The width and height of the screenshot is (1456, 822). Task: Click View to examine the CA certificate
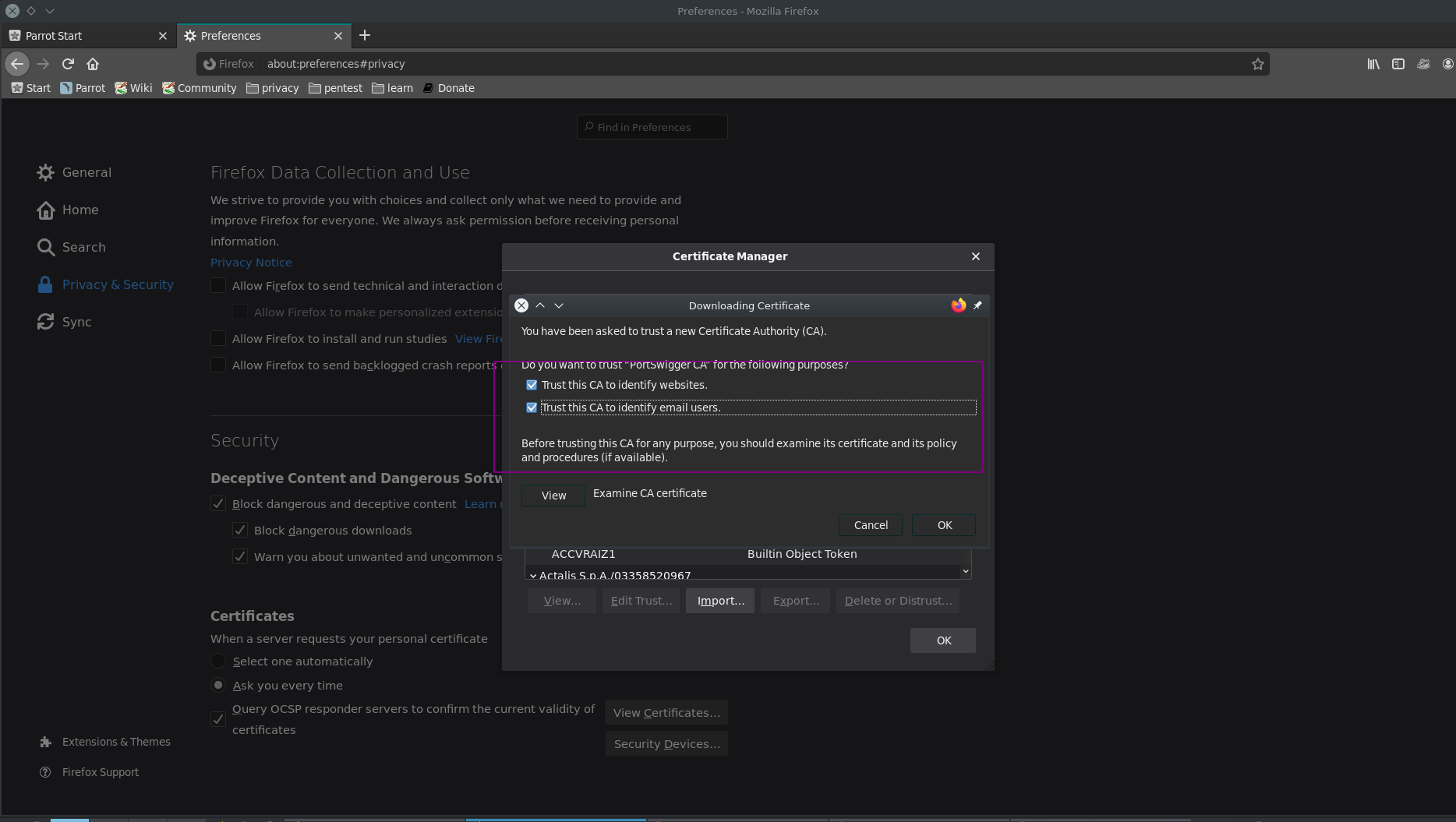point(553,496)
